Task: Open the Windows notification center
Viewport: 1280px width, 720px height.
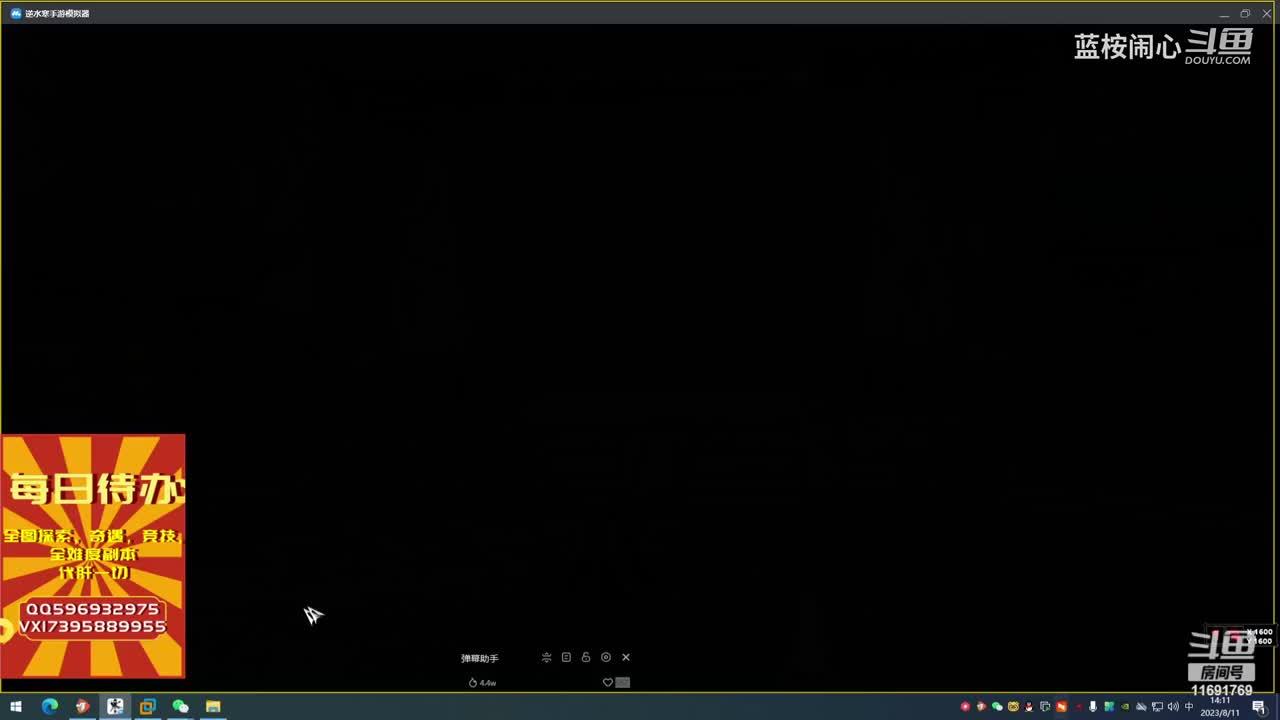Action: (x=1258, y=707)
